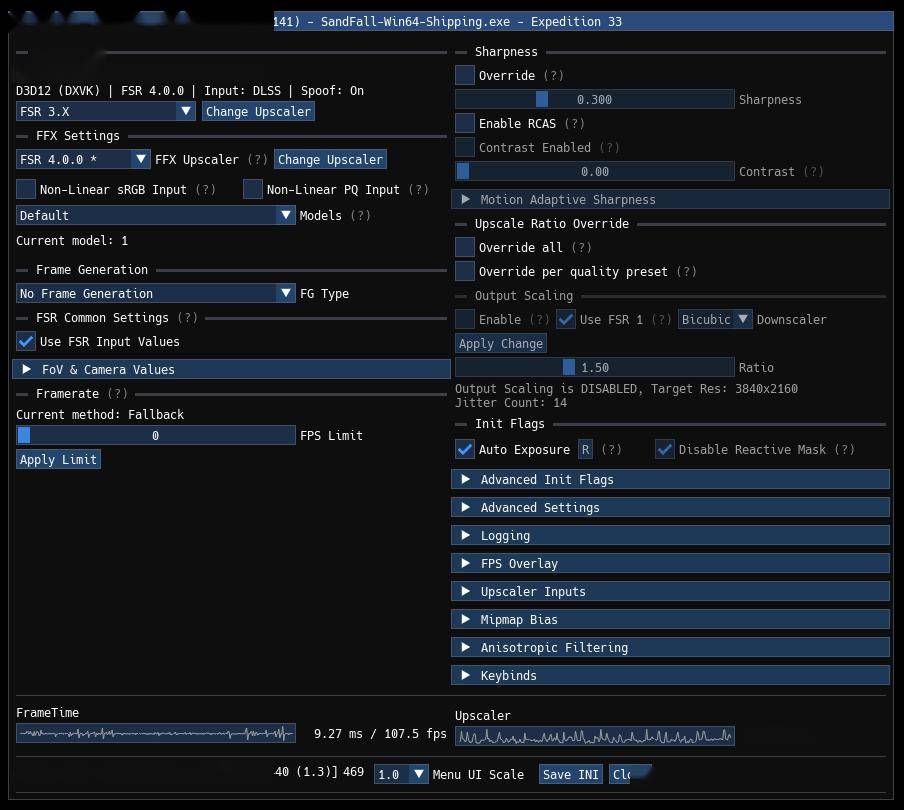Toggle Use FSR 1 checkbox
This screenshot has height=810, width=904.
pyautogui.click(x=566, y=319)
